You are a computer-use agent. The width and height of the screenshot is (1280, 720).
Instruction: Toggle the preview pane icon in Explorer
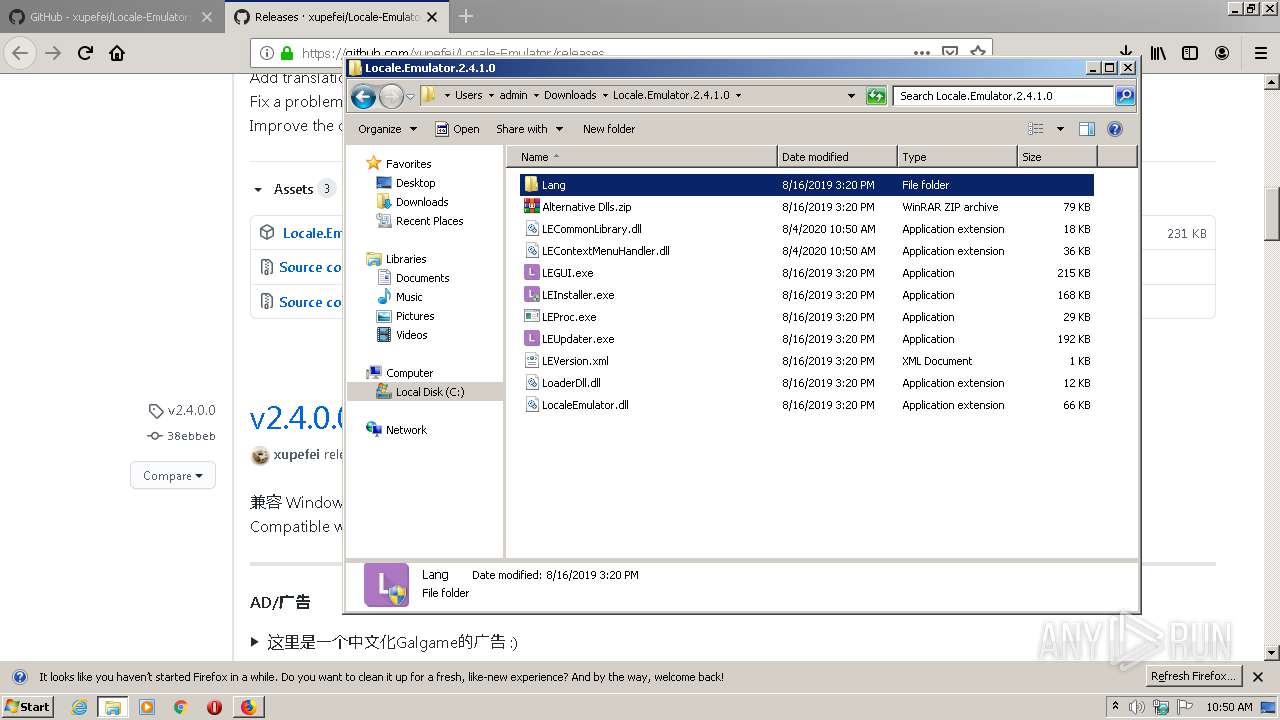coord(1087,129)
